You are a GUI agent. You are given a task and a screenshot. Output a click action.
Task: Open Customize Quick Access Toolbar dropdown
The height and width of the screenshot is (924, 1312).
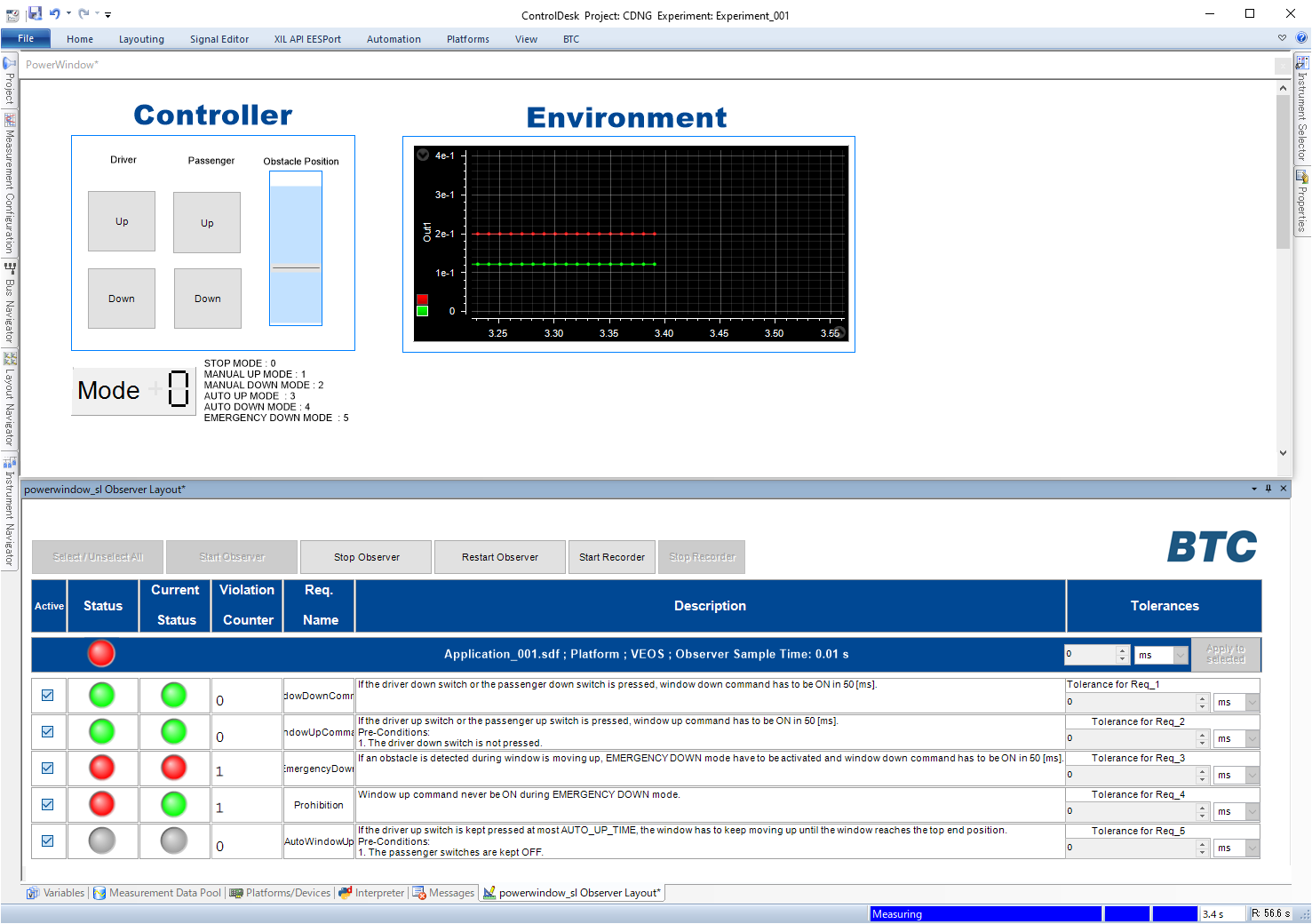107,14
